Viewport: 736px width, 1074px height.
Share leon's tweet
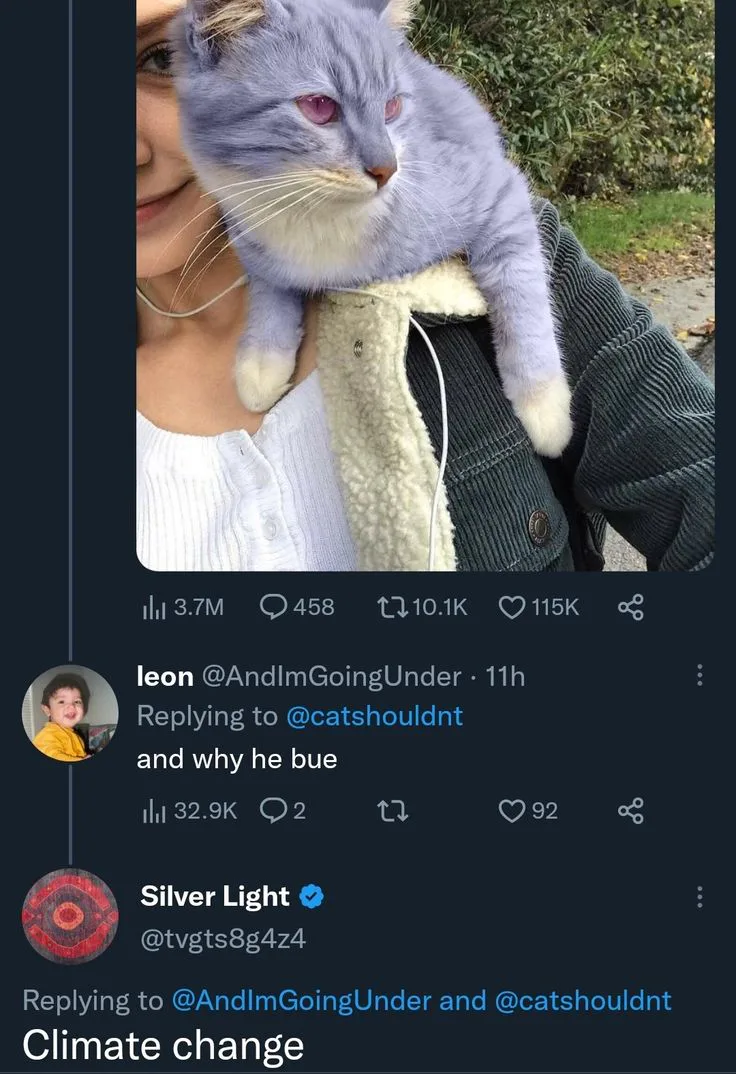point(630,810)
